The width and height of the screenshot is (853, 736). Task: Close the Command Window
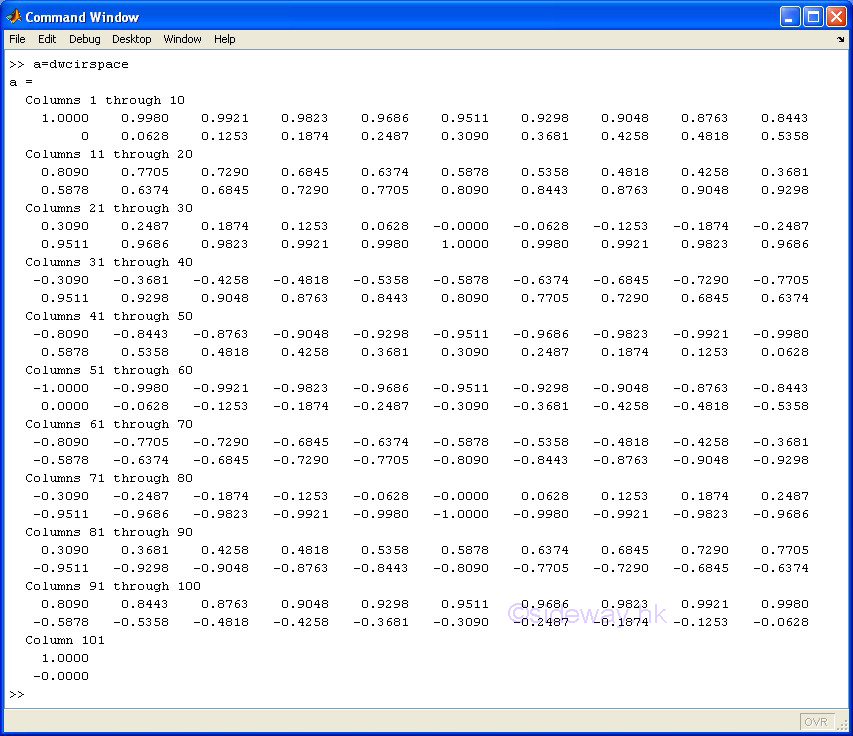click(x=836, y=17)
